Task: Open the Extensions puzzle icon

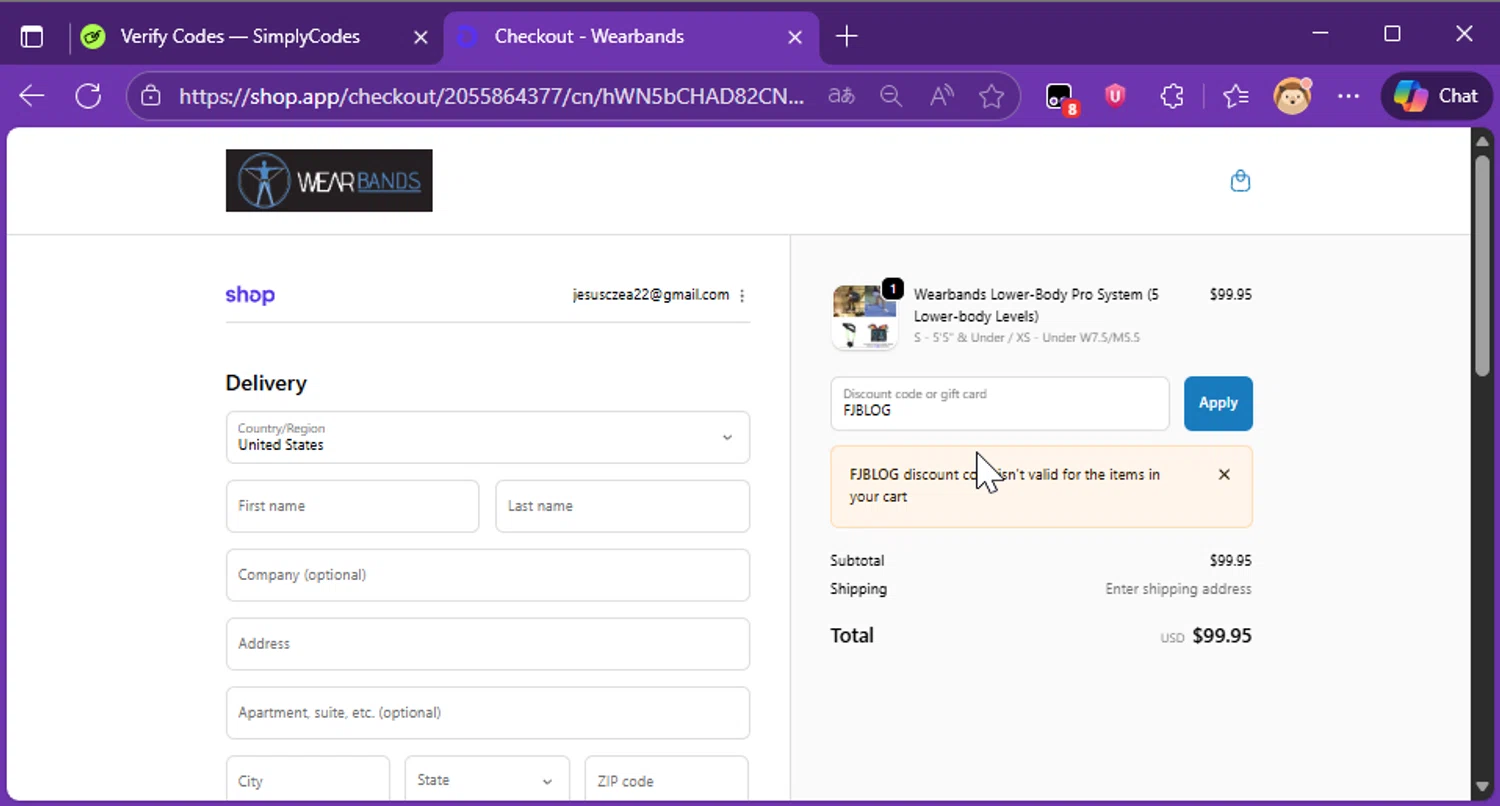Action: (x=1171, y=96)
